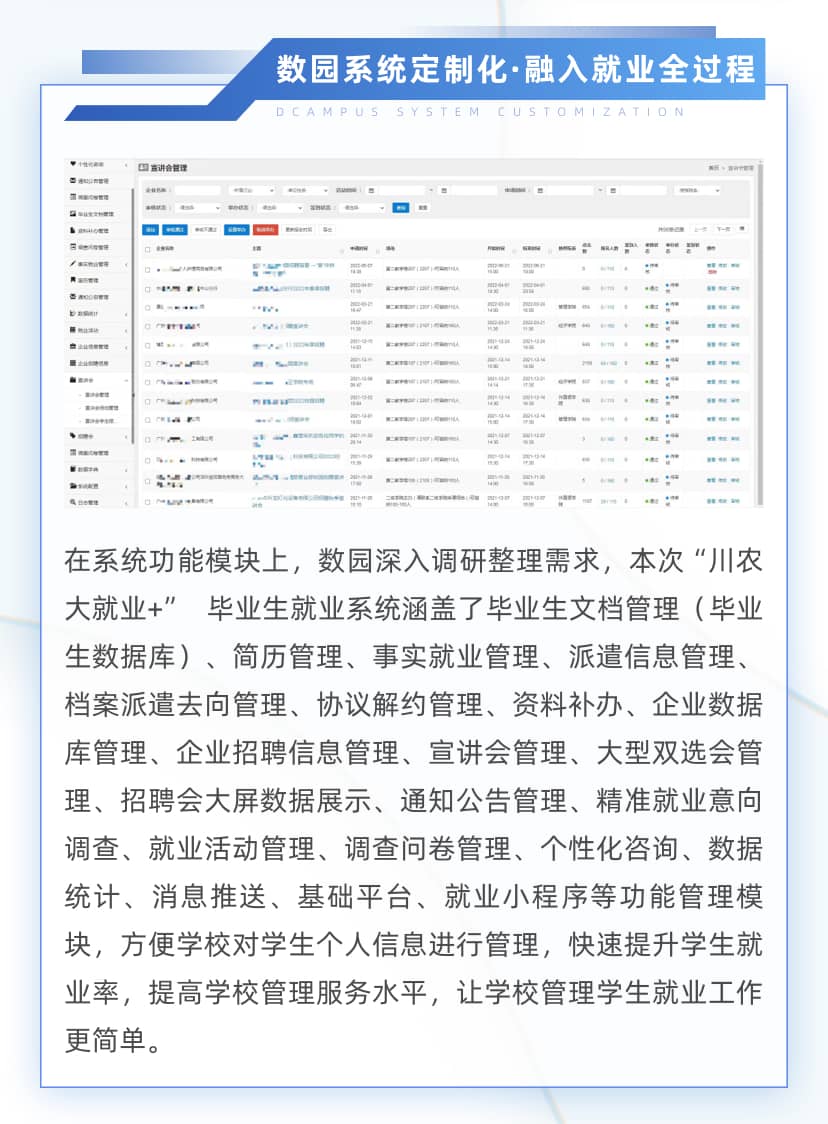The image size is (828, 1124).
Task: Click the company name input field
Action: coord(197,191)
